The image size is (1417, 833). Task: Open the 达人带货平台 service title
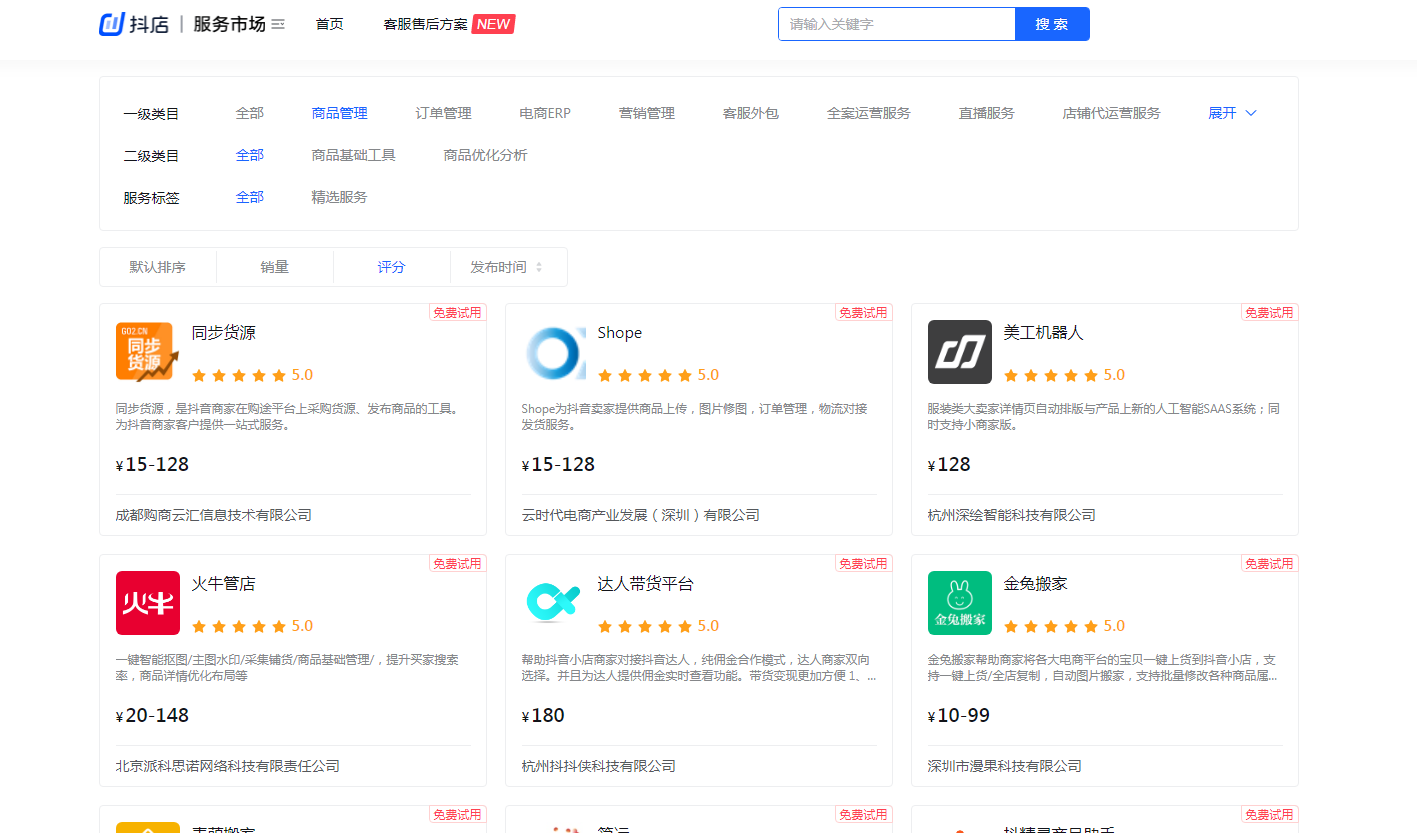pos(646,584)
